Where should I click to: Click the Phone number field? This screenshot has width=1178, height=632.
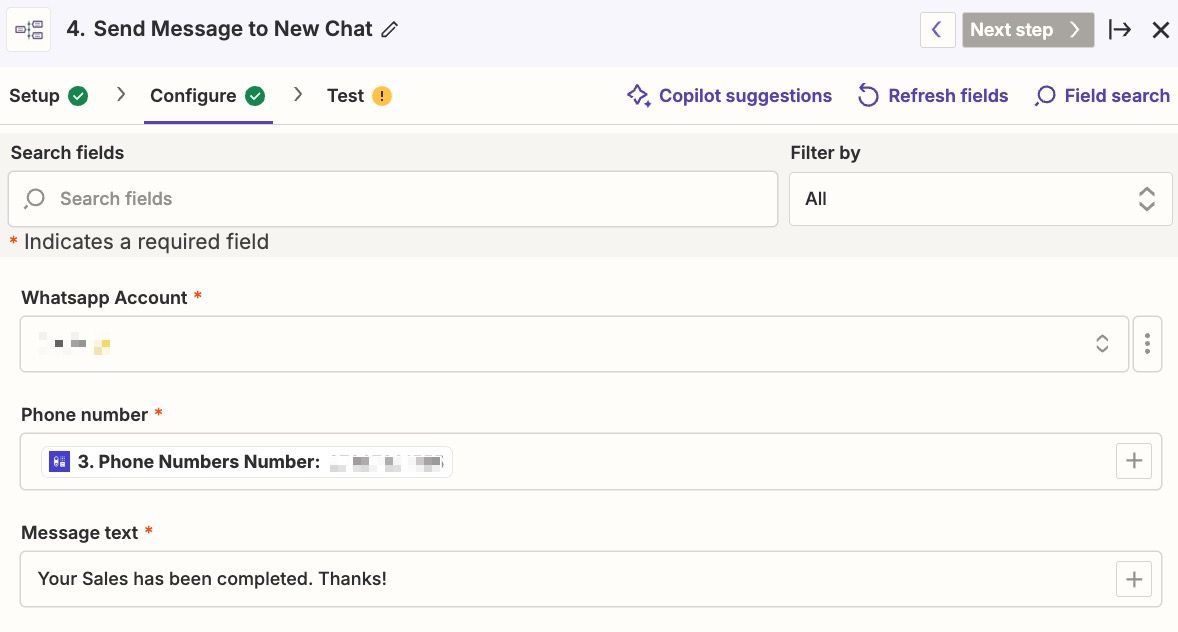(x=591, y=461)
